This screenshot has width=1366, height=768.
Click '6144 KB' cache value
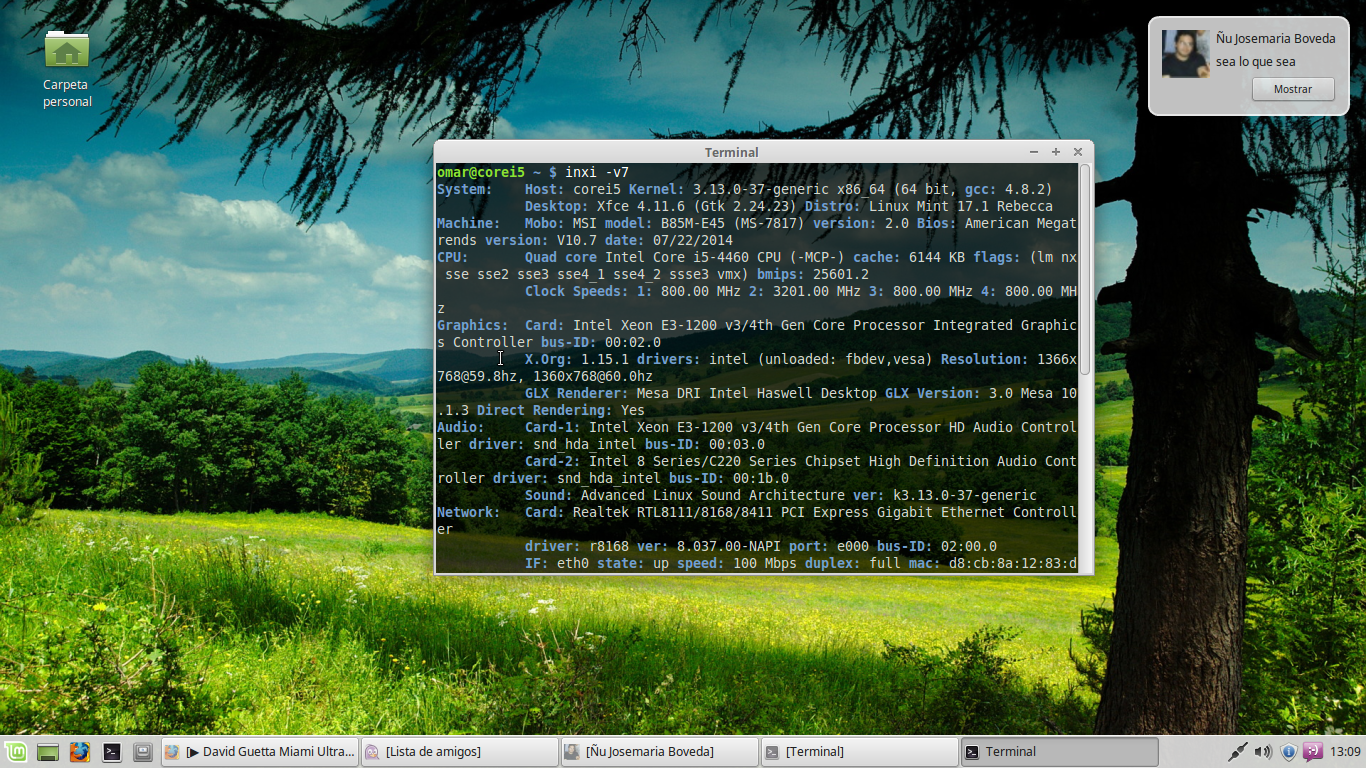pos(937,257)
